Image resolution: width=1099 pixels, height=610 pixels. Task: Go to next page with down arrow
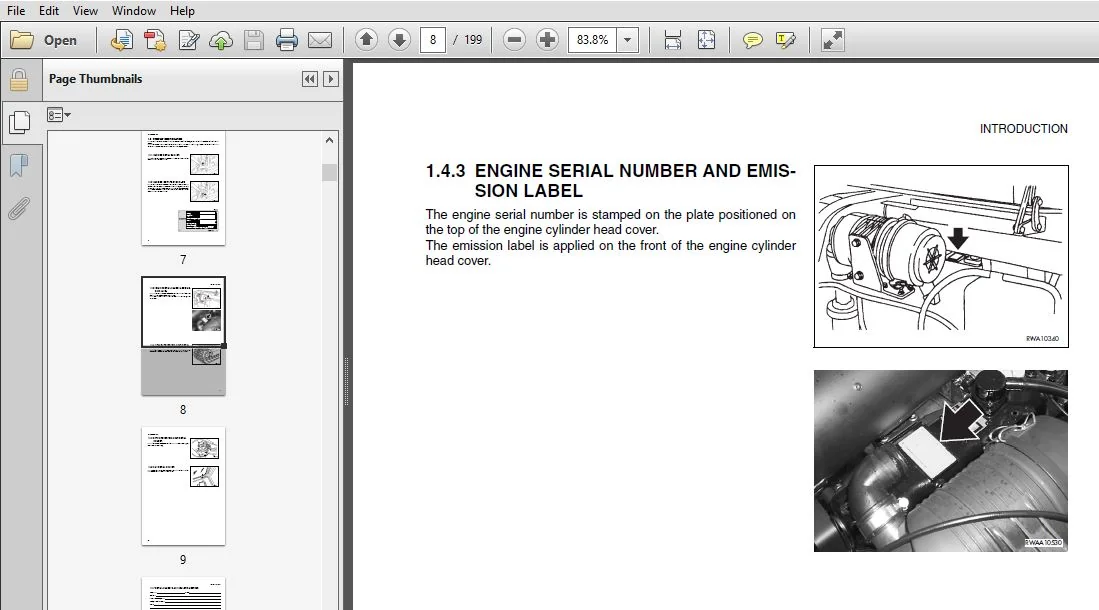click(399, 40)
